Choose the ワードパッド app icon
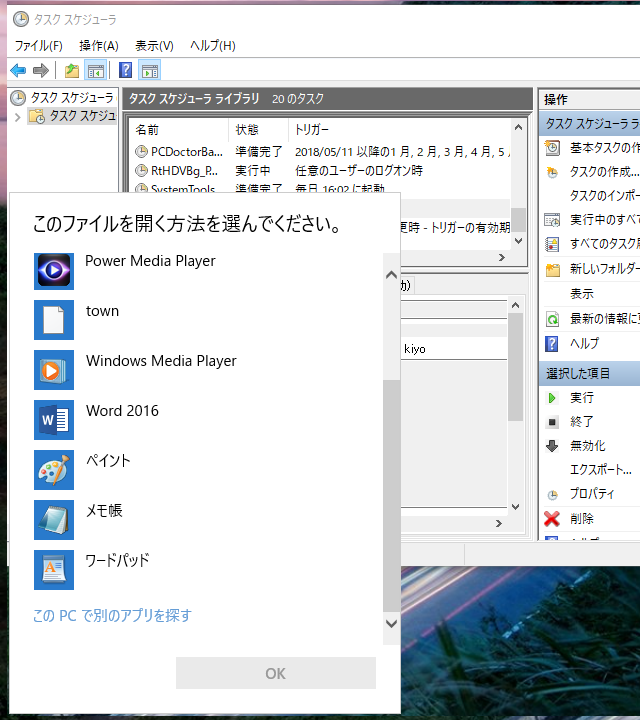Viewport: 640px width, 720px height. pyautogui.click(x=54, y=570)
